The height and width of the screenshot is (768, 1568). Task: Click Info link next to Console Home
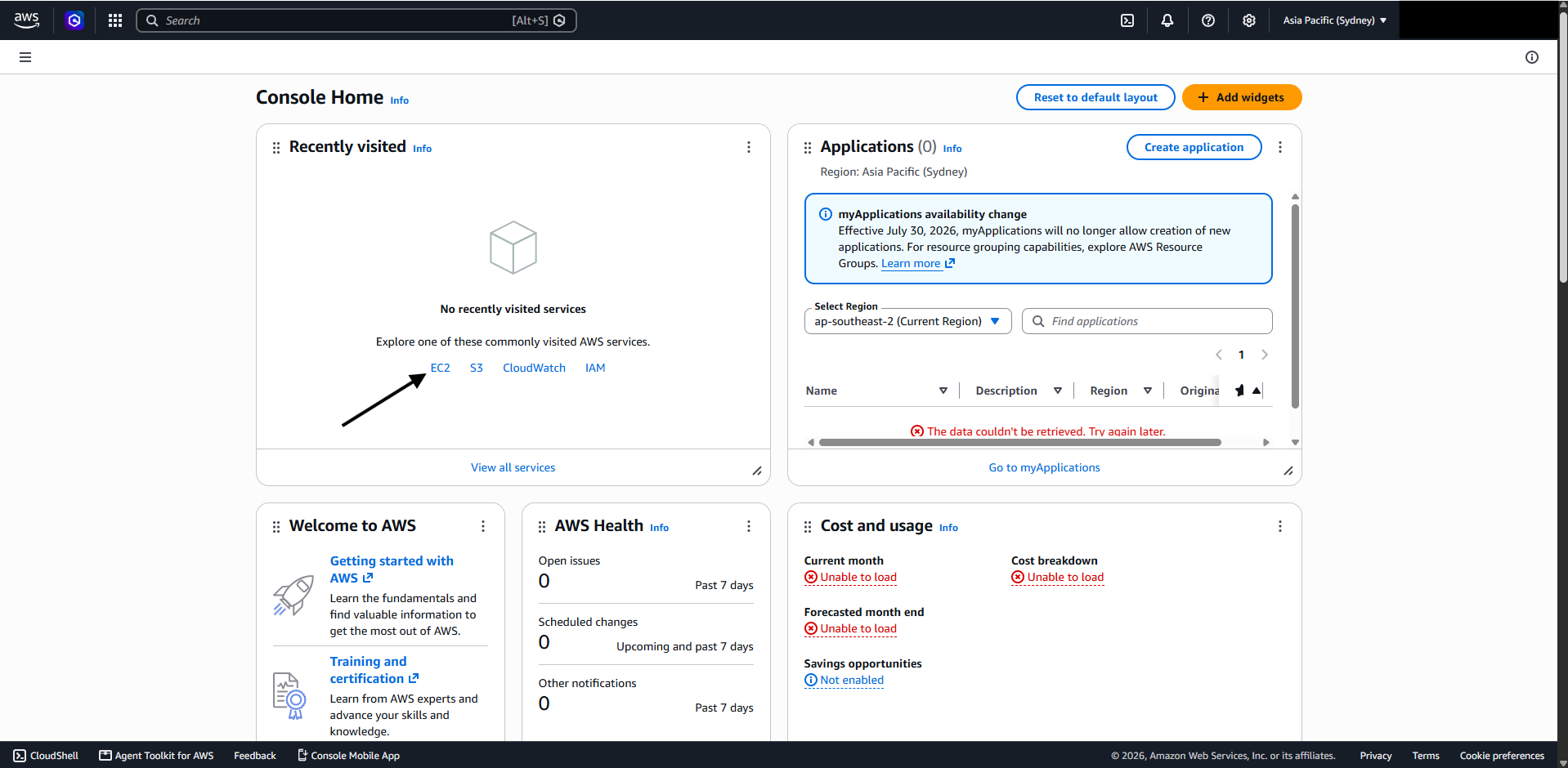399,100
